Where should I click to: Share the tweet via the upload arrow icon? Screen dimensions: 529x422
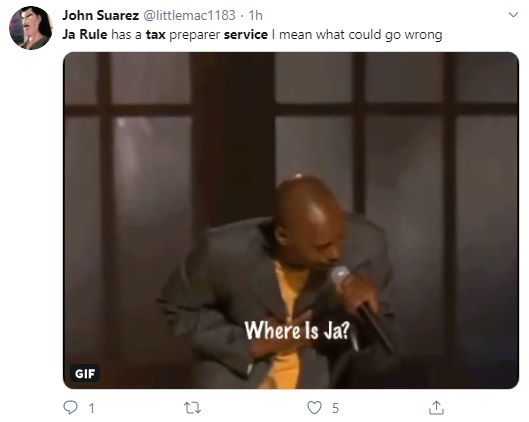(436, 407)
